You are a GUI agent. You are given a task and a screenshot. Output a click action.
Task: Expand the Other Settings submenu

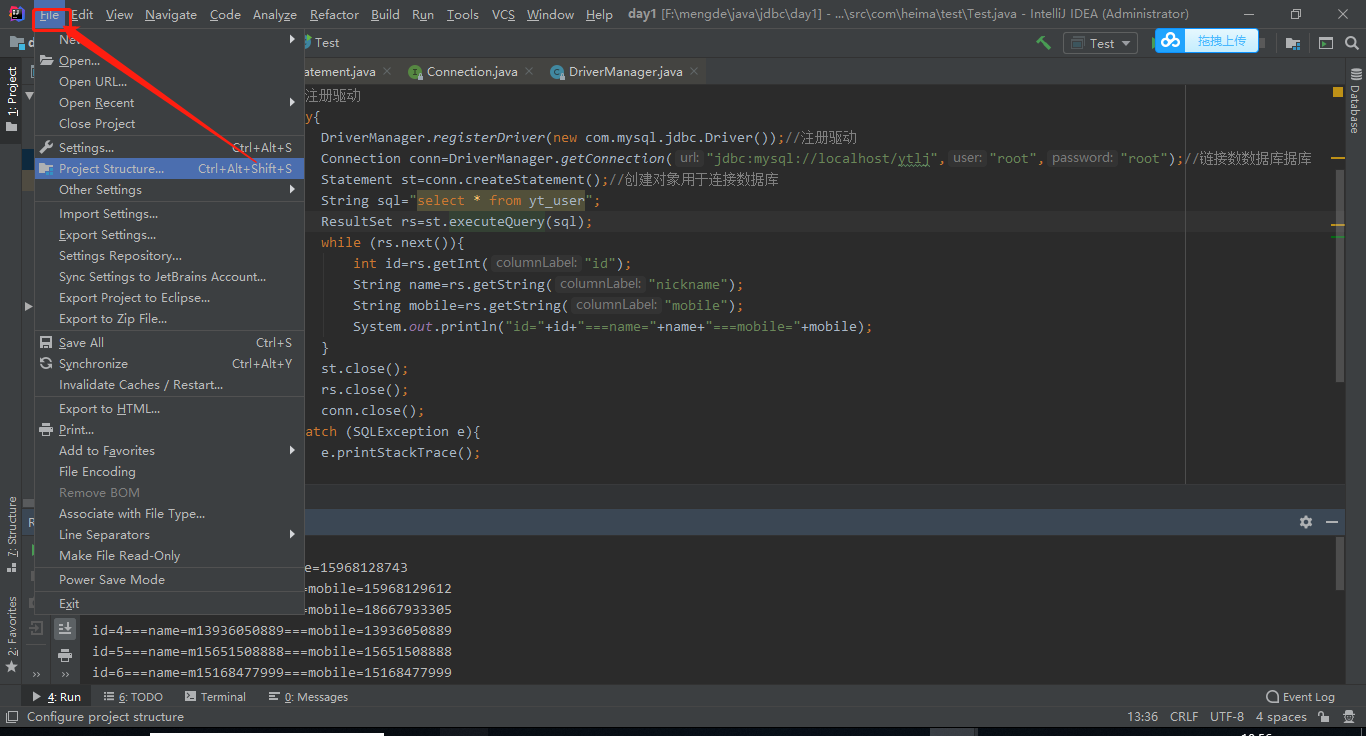[x=169, y=189]
